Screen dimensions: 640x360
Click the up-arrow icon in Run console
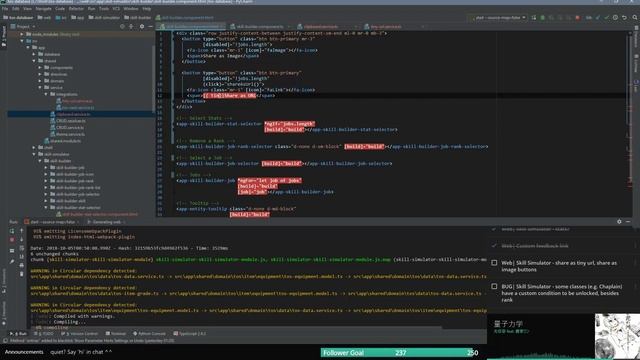(22, 231)
